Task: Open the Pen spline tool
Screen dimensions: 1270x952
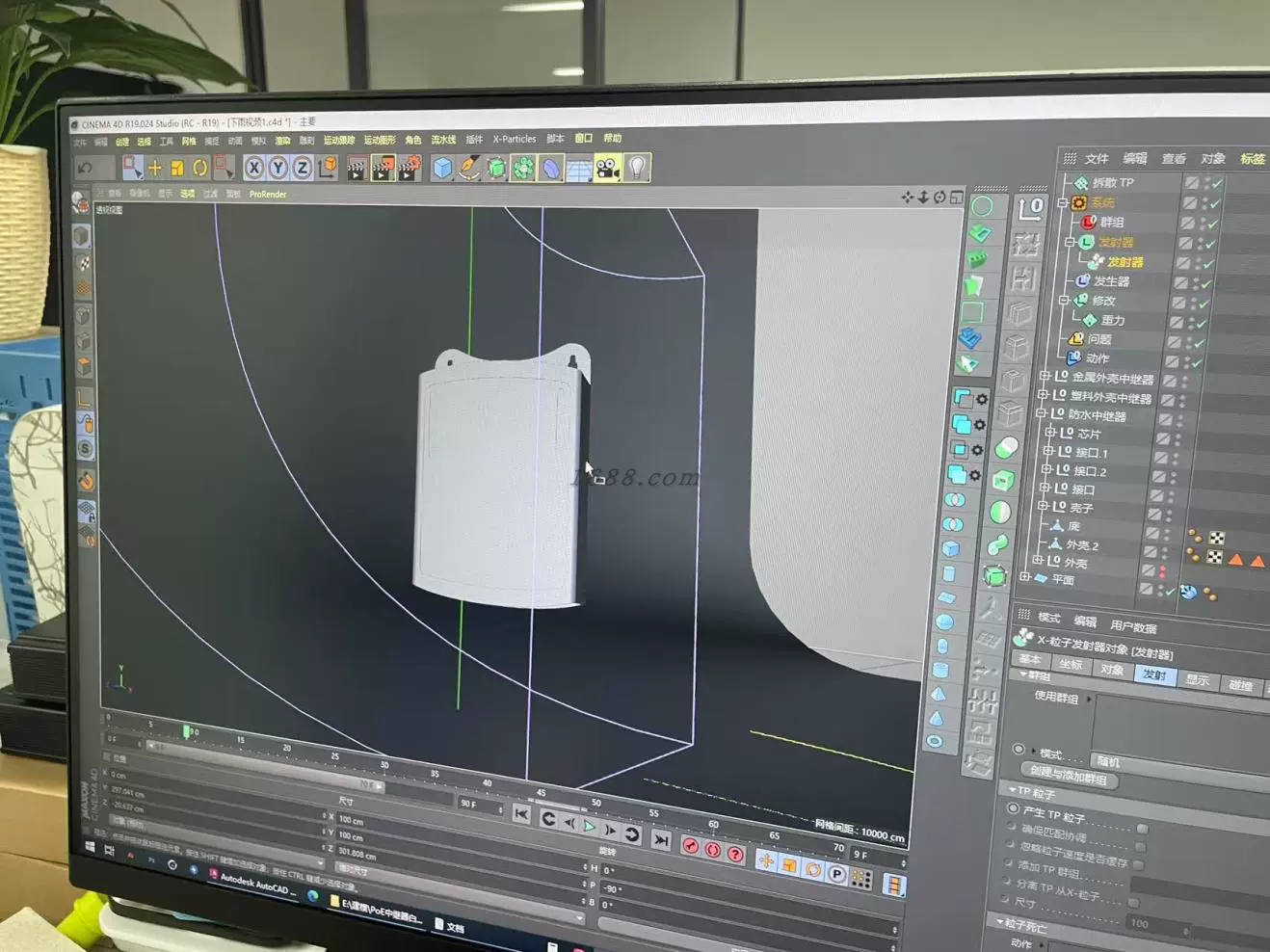Action: 468,169
